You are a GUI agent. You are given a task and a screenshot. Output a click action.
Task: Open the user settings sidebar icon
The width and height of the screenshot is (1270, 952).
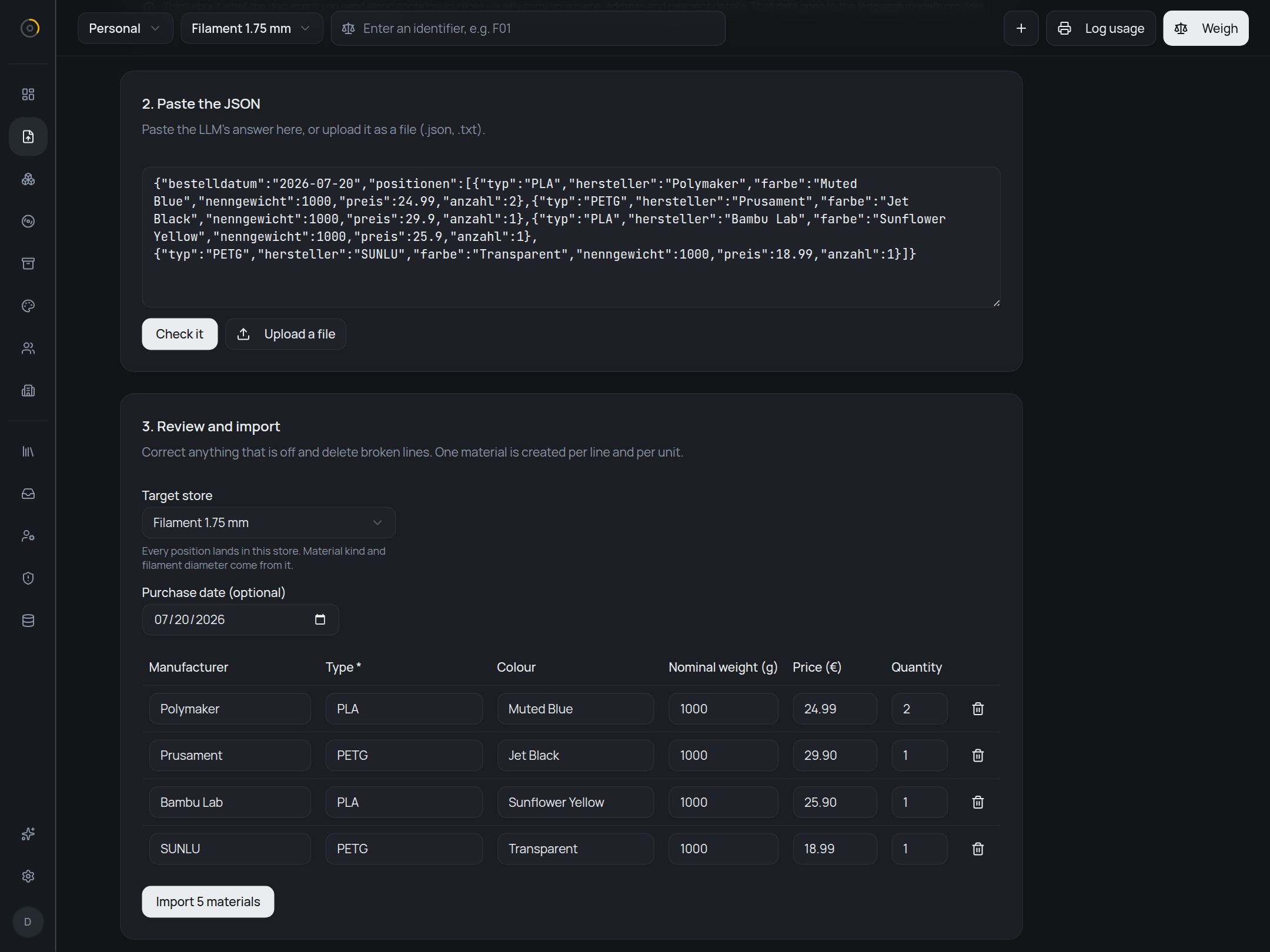click(28, 536)
